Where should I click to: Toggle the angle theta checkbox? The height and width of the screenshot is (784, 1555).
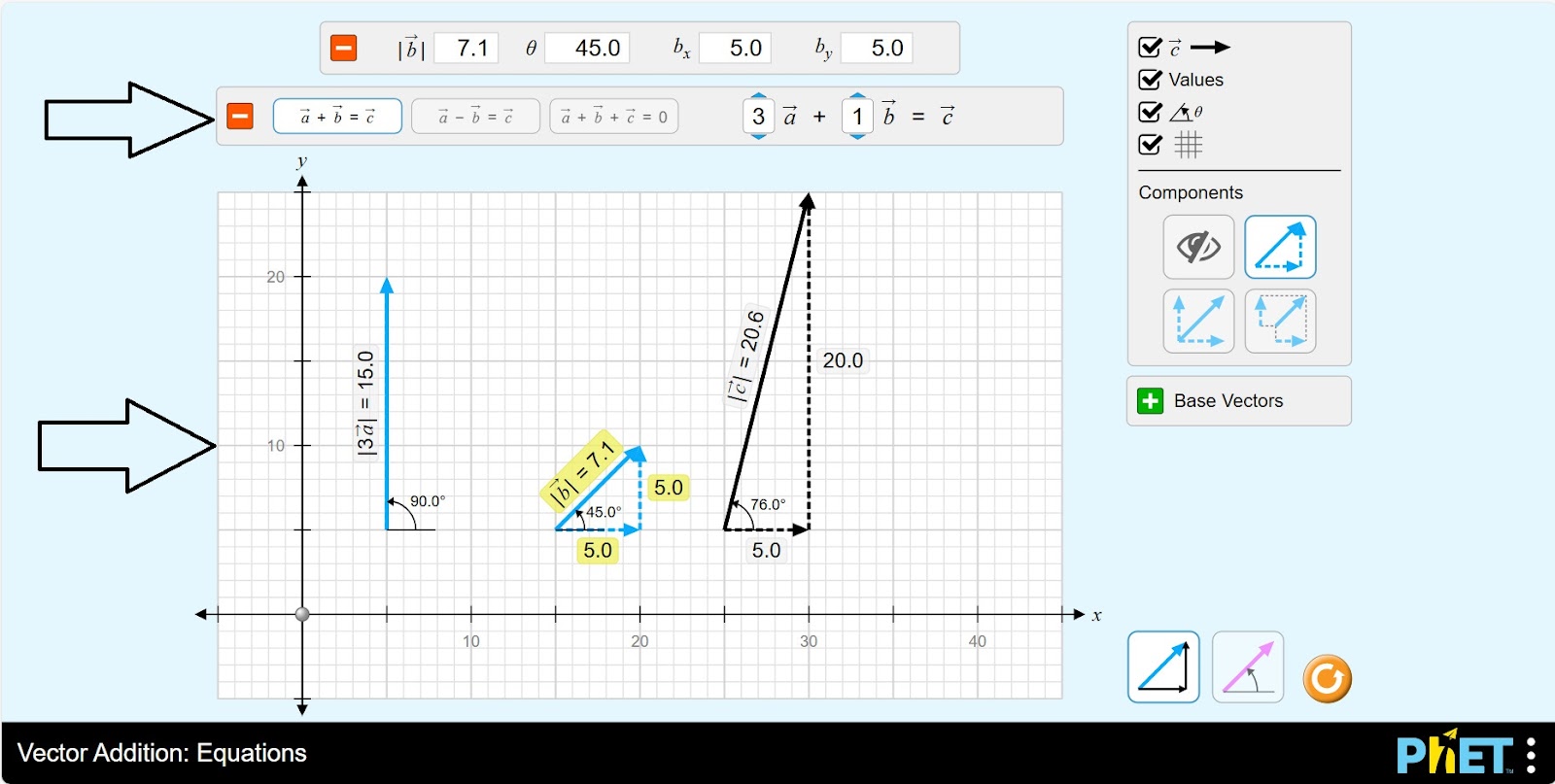(x=1150, y=112)
